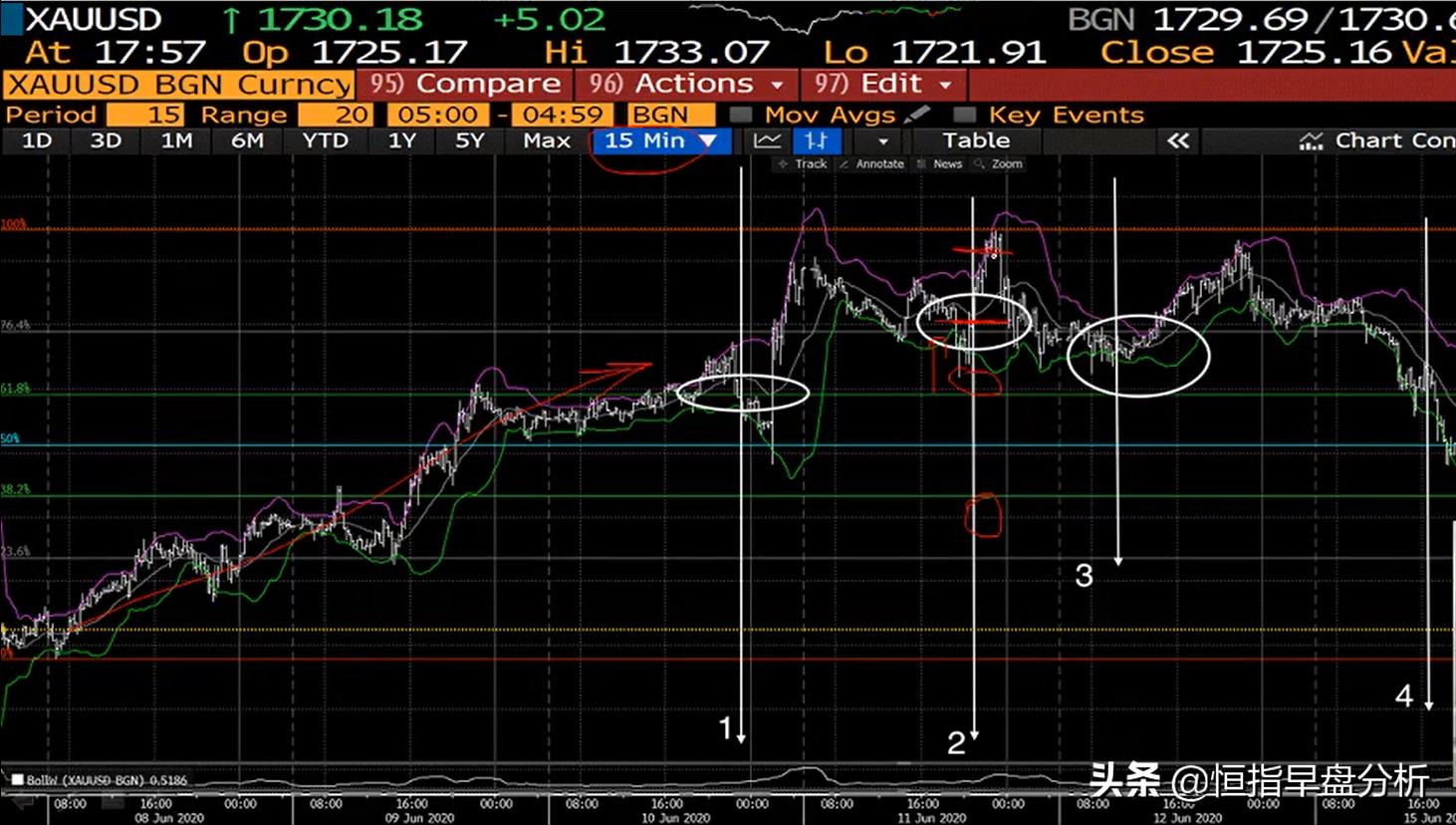Tick the Mov Avgs checkbox
This screenshot has width=1456, height=825.
coord(741,115)
